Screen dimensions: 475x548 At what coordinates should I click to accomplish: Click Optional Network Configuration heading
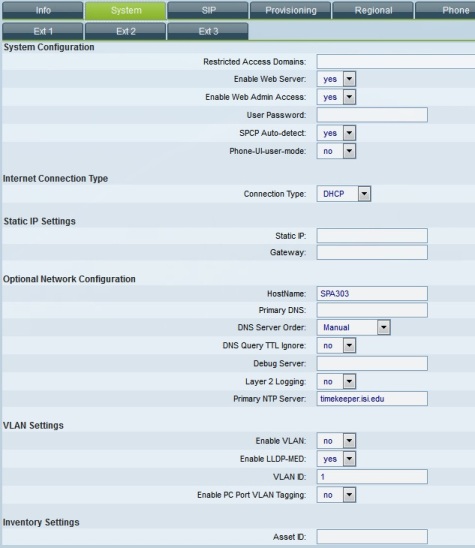pyautogui.click(x=69, y=279)
